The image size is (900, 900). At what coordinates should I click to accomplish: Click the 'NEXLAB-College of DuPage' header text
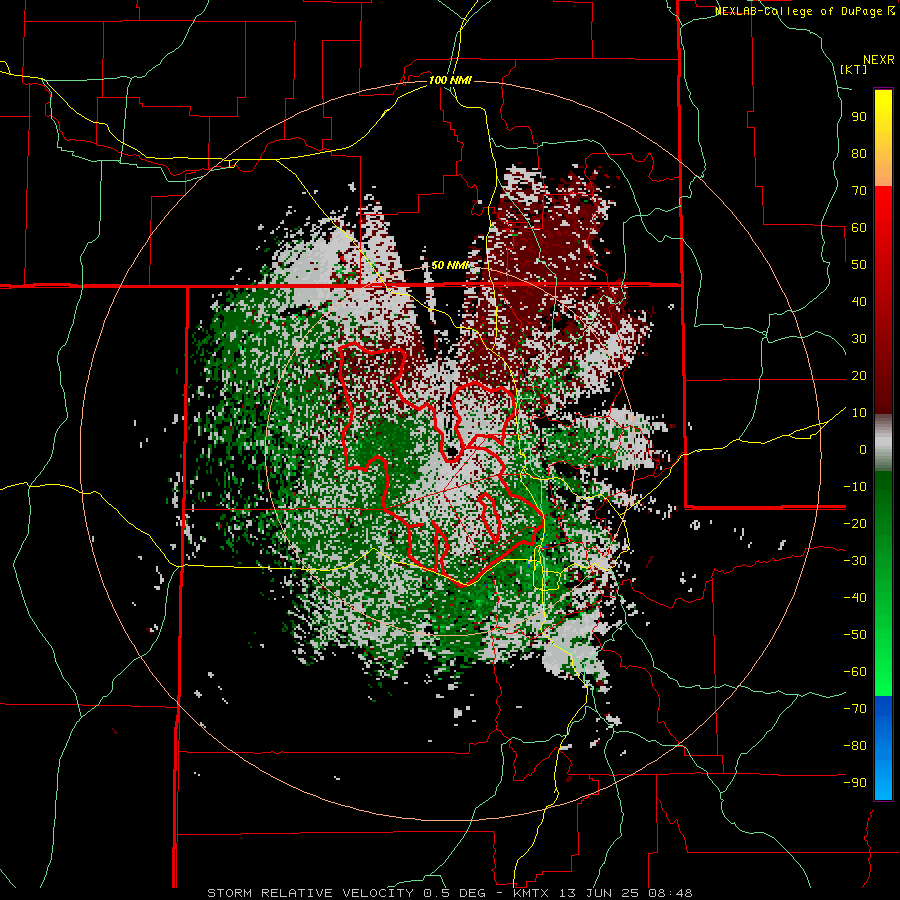coord(800,11)
